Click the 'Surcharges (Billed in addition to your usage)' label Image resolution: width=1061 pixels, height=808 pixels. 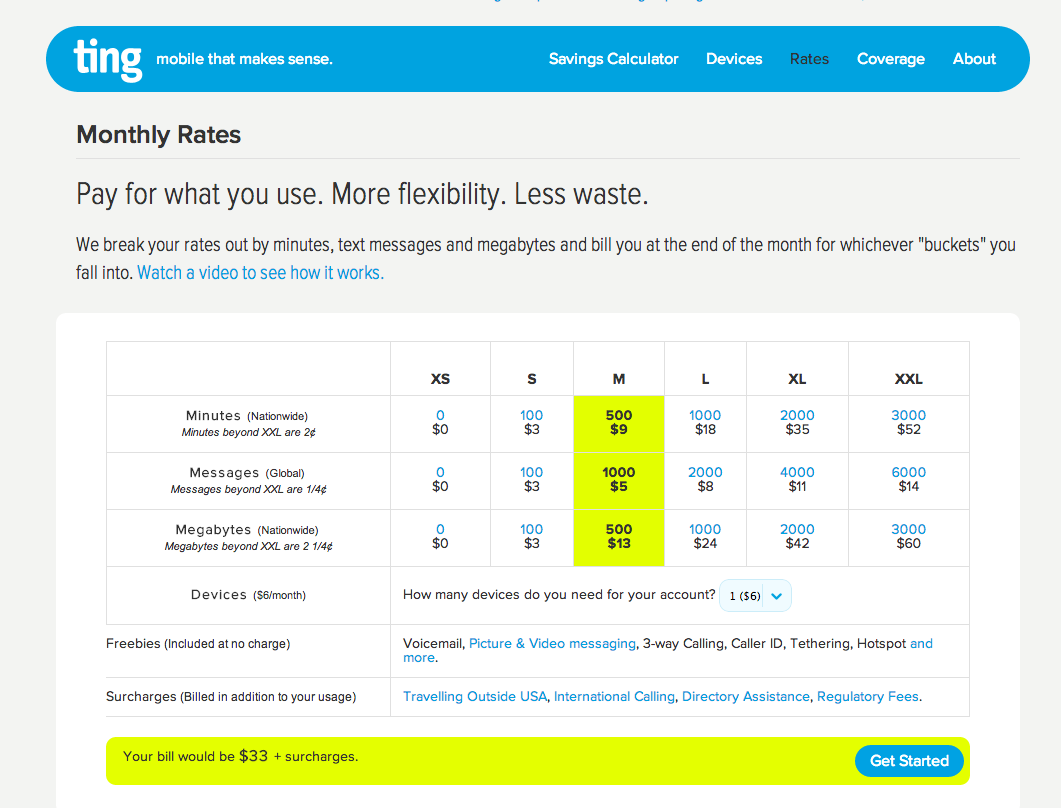(231, 696)
